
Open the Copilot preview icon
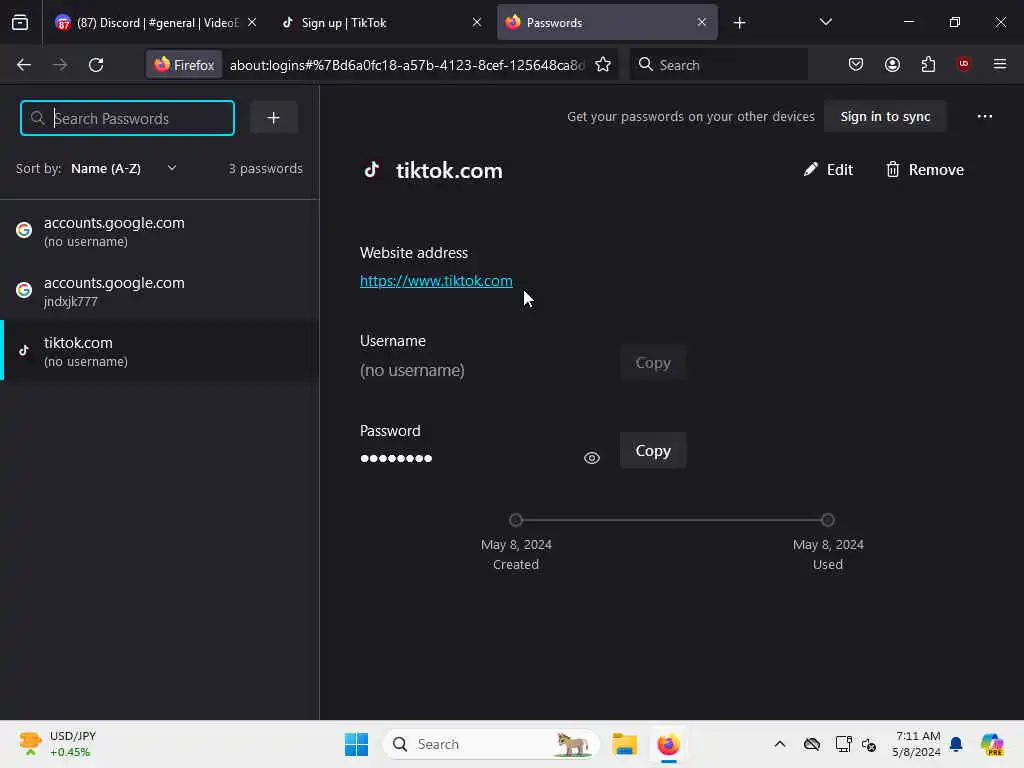pos(992,744)
